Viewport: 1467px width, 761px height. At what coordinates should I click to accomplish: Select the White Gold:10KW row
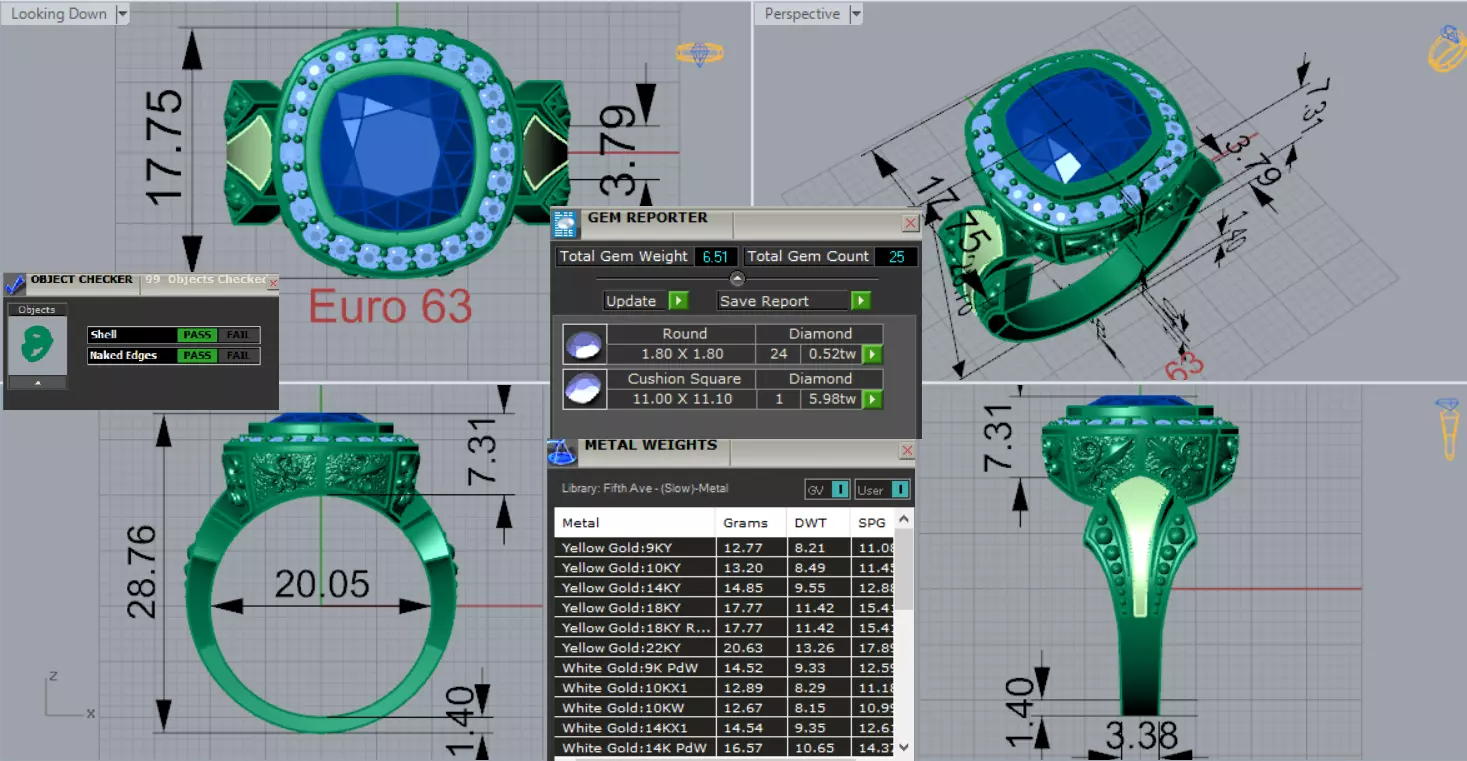(x=725, y=708)
